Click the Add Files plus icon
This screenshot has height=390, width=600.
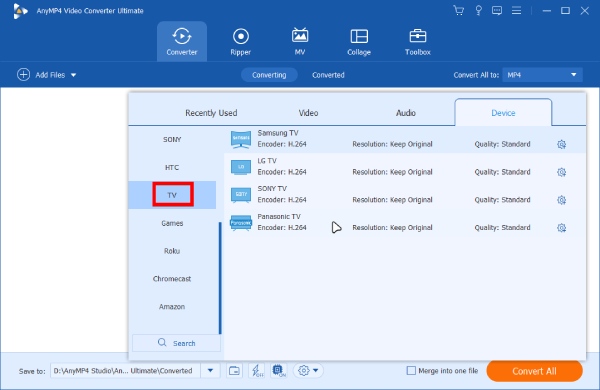(x=23, y=75)
